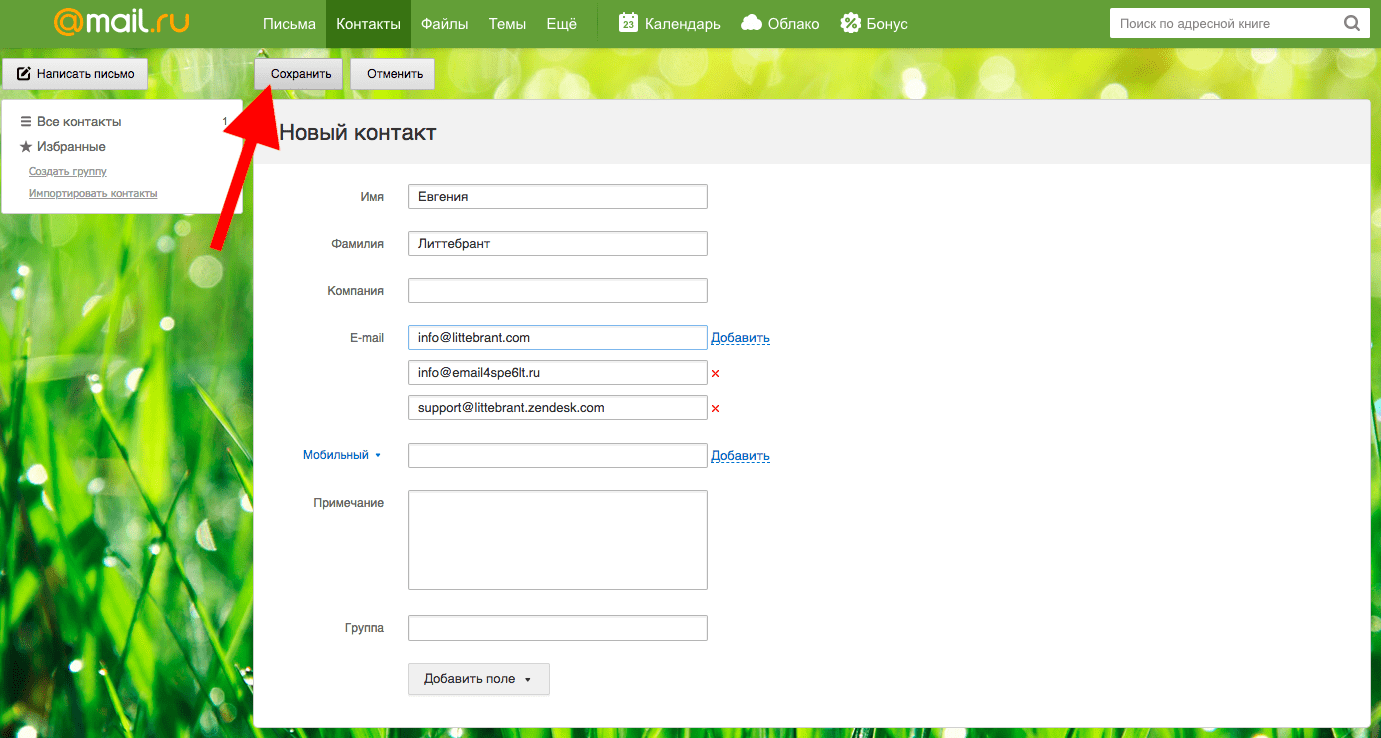1381x738 pixels.
Task: Open the Импортировать контакты link
Action: pyautogui.click(x=93, y=193)
